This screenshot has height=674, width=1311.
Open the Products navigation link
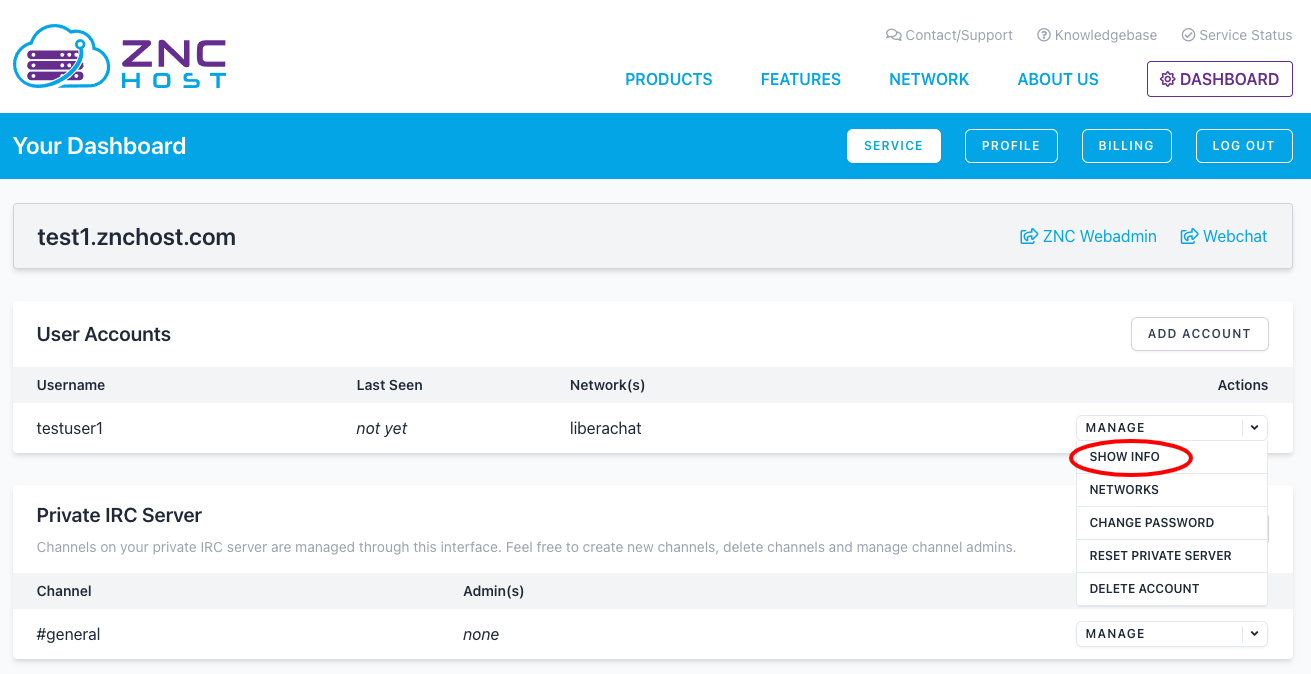point(668,80)
